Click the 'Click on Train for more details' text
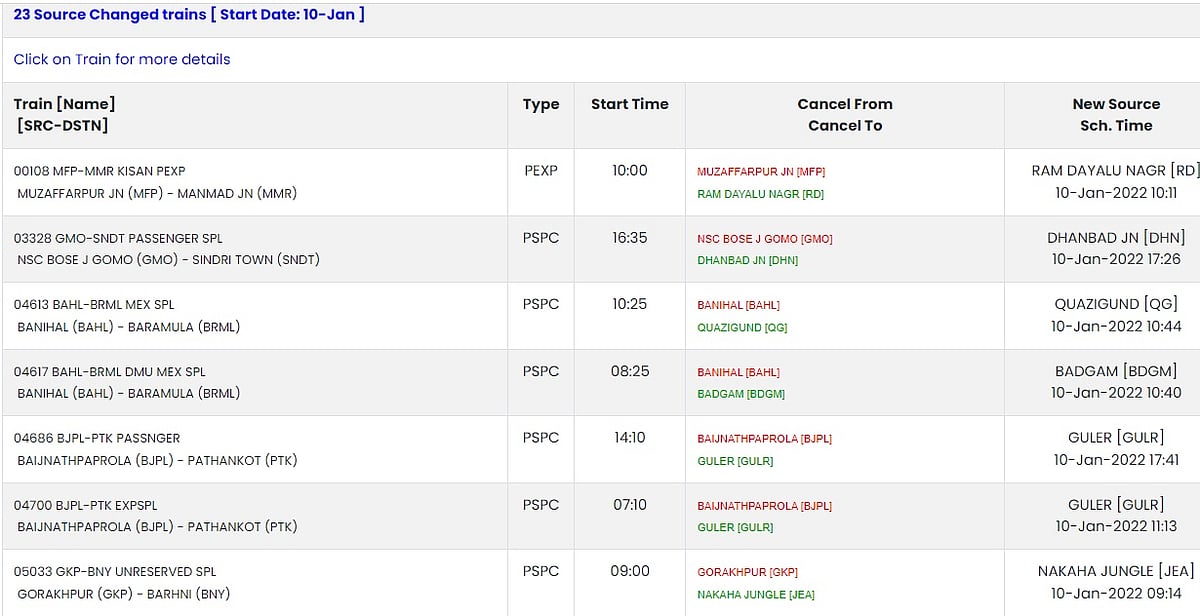The height and width of the screenshot is (616, 1200). coord(122,59)
